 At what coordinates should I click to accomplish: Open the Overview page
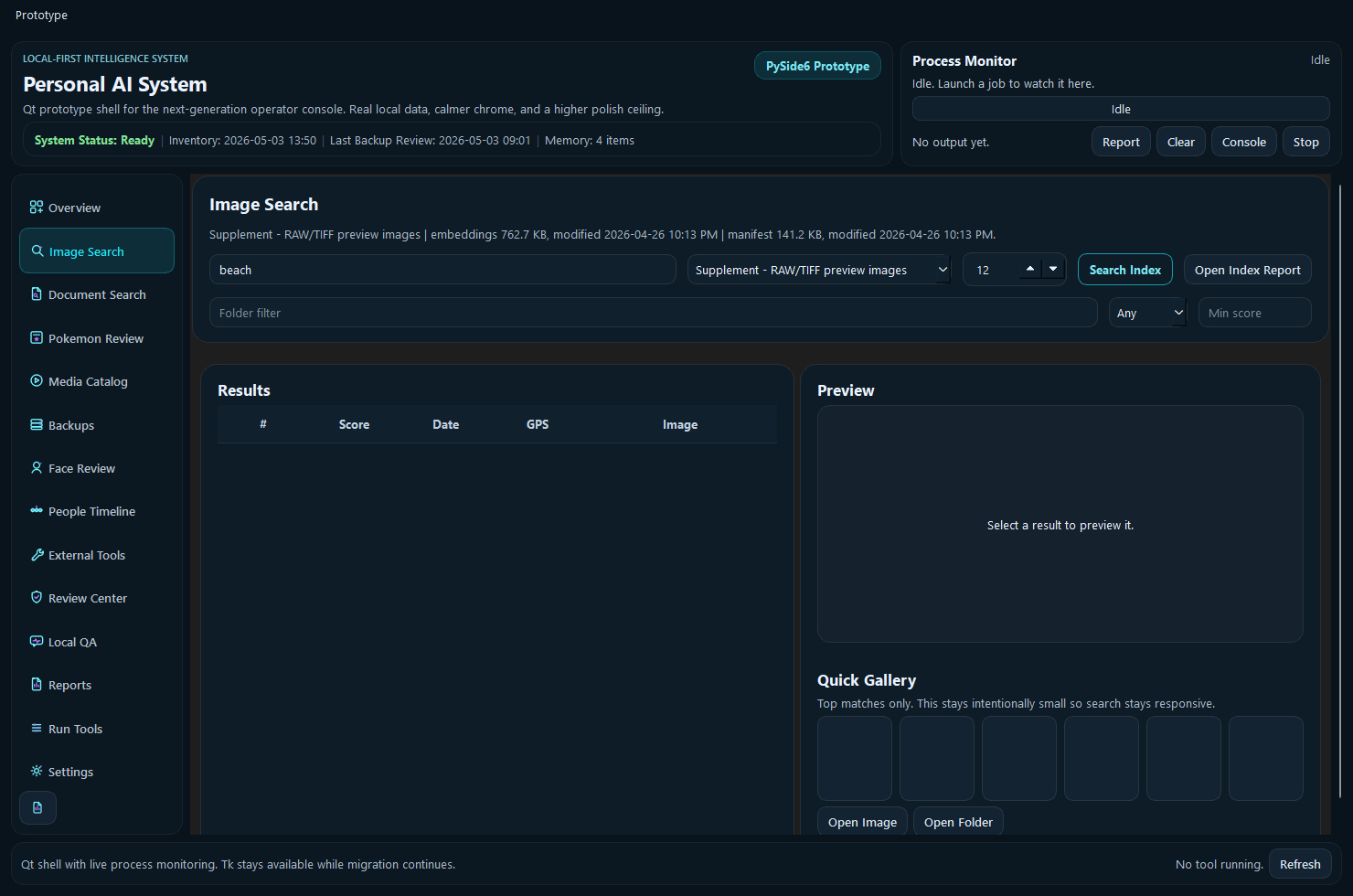[97, 208]
